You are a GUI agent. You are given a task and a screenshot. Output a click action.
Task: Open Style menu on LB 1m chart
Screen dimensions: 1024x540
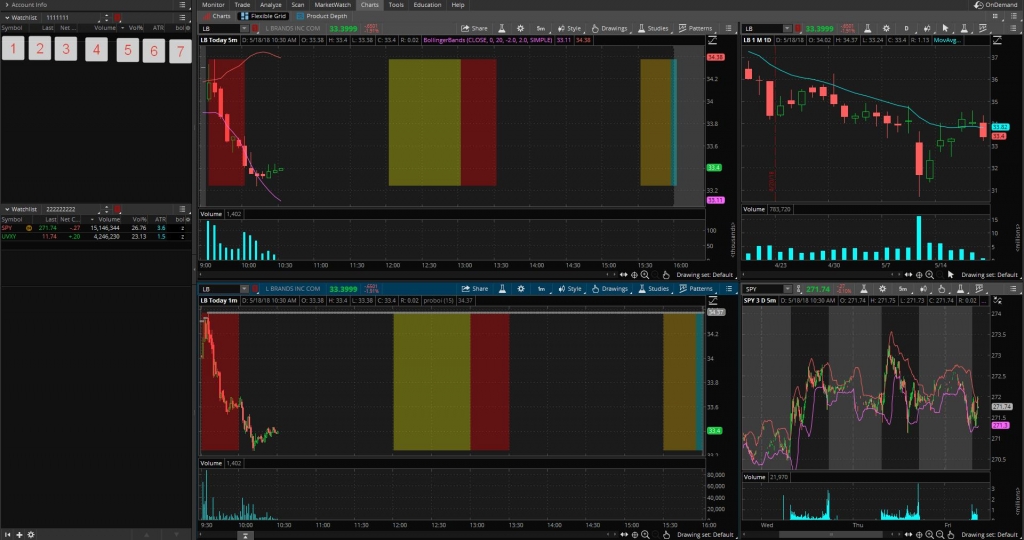pyautogui.click(x=569, y=289)
